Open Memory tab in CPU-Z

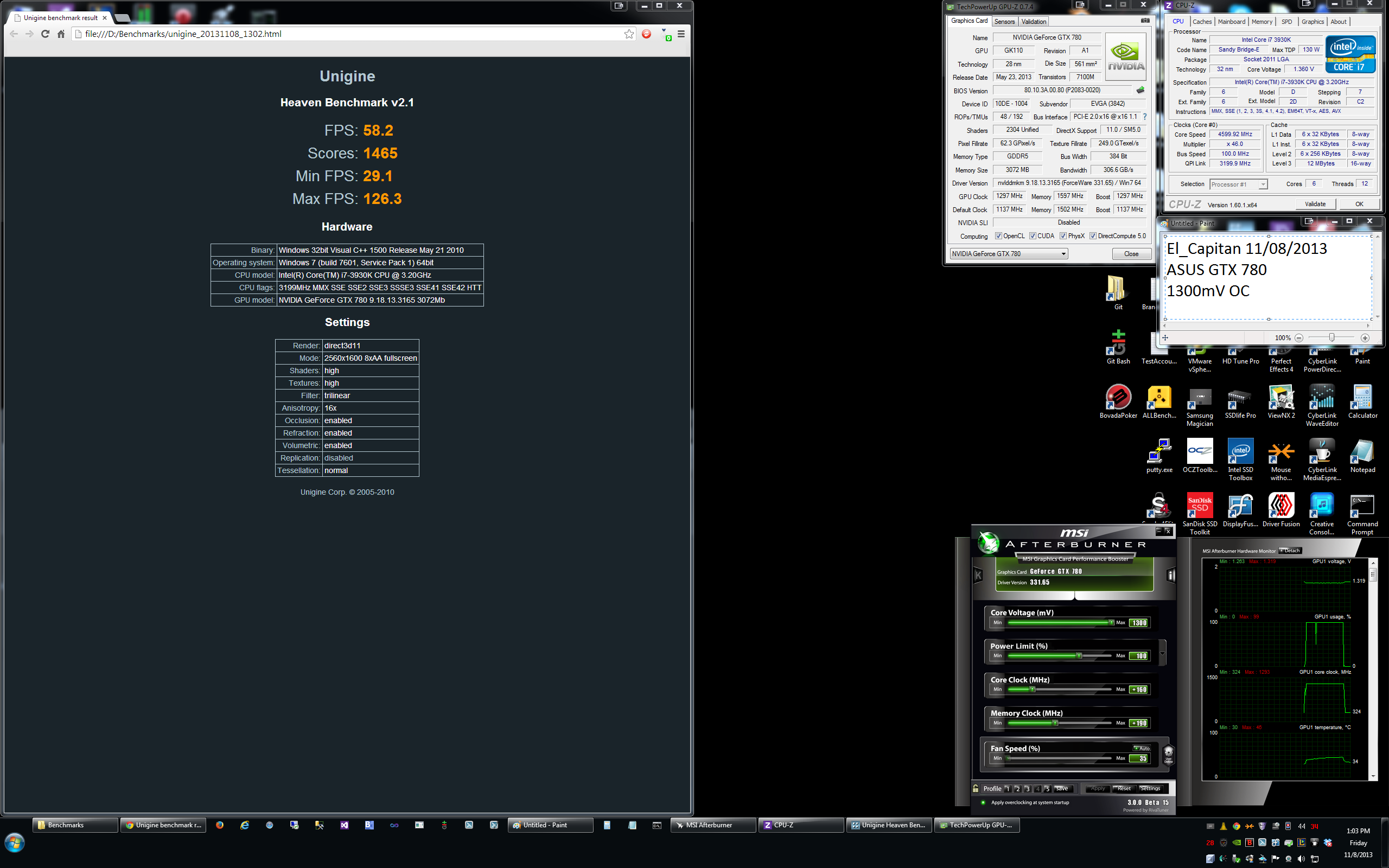(x=1261, y=22)
